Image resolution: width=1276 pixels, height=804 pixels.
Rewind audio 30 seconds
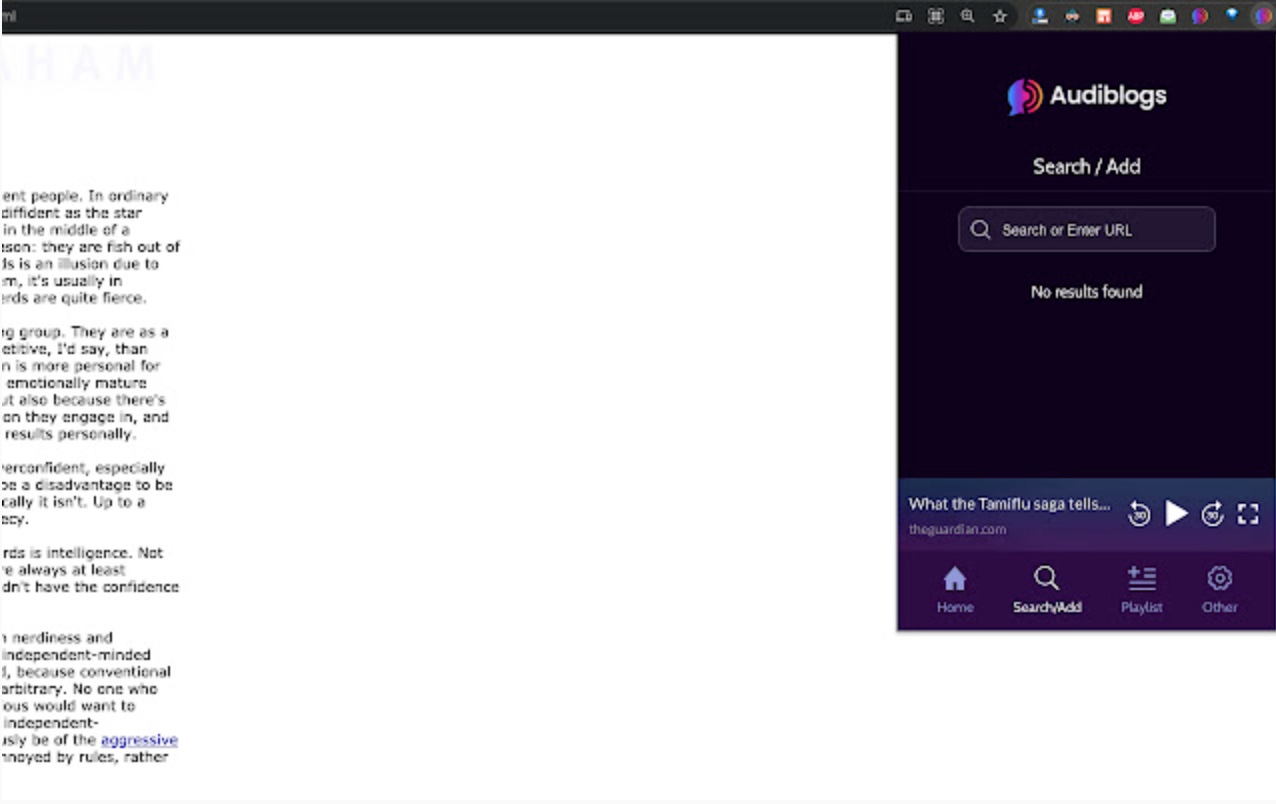coord(1138,514)
